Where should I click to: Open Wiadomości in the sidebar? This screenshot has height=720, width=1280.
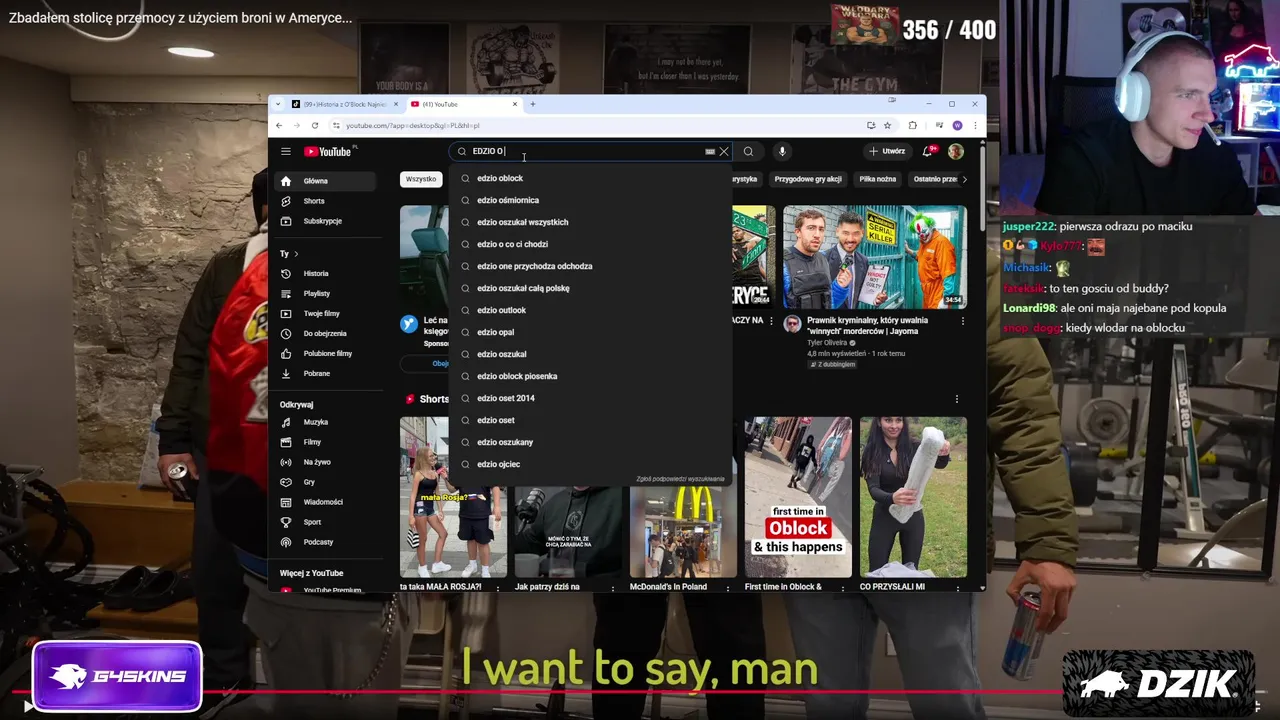(324, 502)
